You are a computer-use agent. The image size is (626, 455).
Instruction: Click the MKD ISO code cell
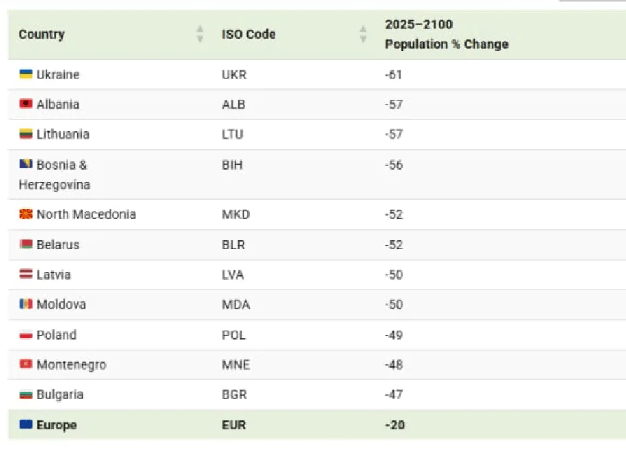click(236, 214)
